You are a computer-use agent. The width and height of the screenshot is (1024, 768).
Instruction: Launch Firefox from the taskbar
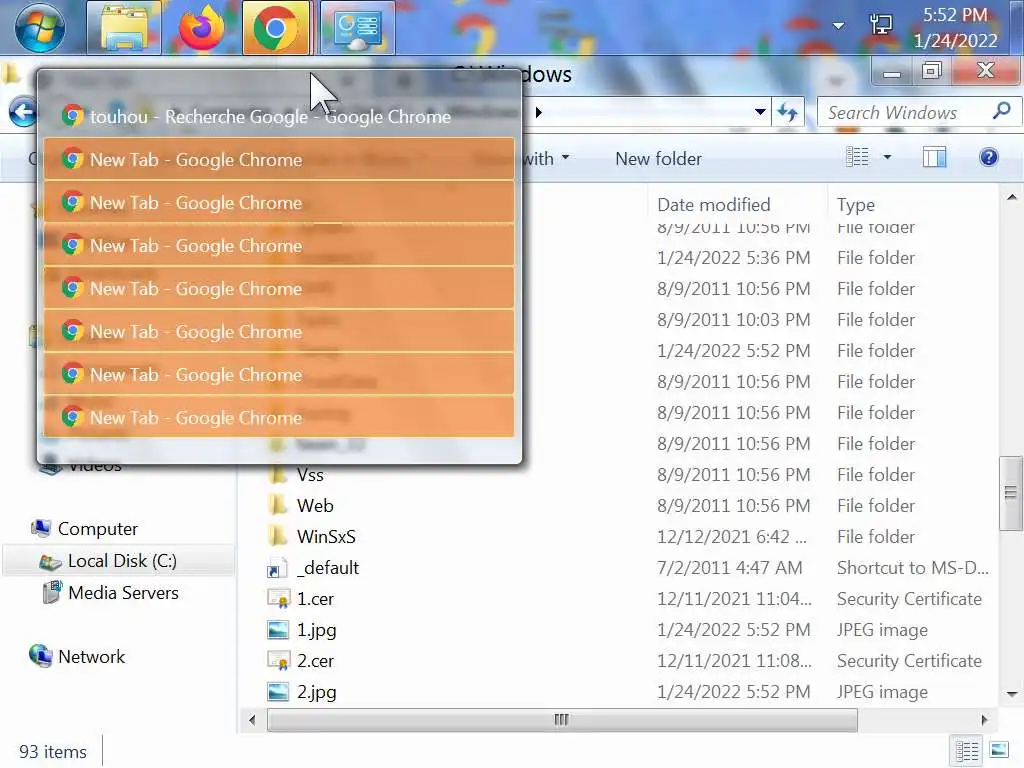[x=202, y=27]
